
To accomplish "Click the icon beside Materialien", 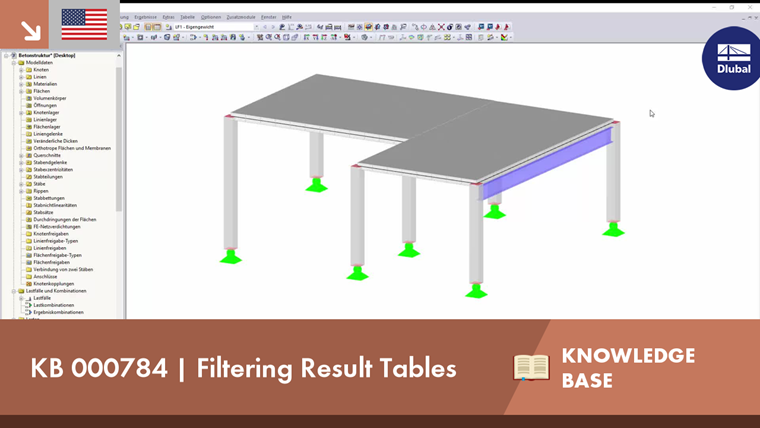I will (x=29, y=84).
